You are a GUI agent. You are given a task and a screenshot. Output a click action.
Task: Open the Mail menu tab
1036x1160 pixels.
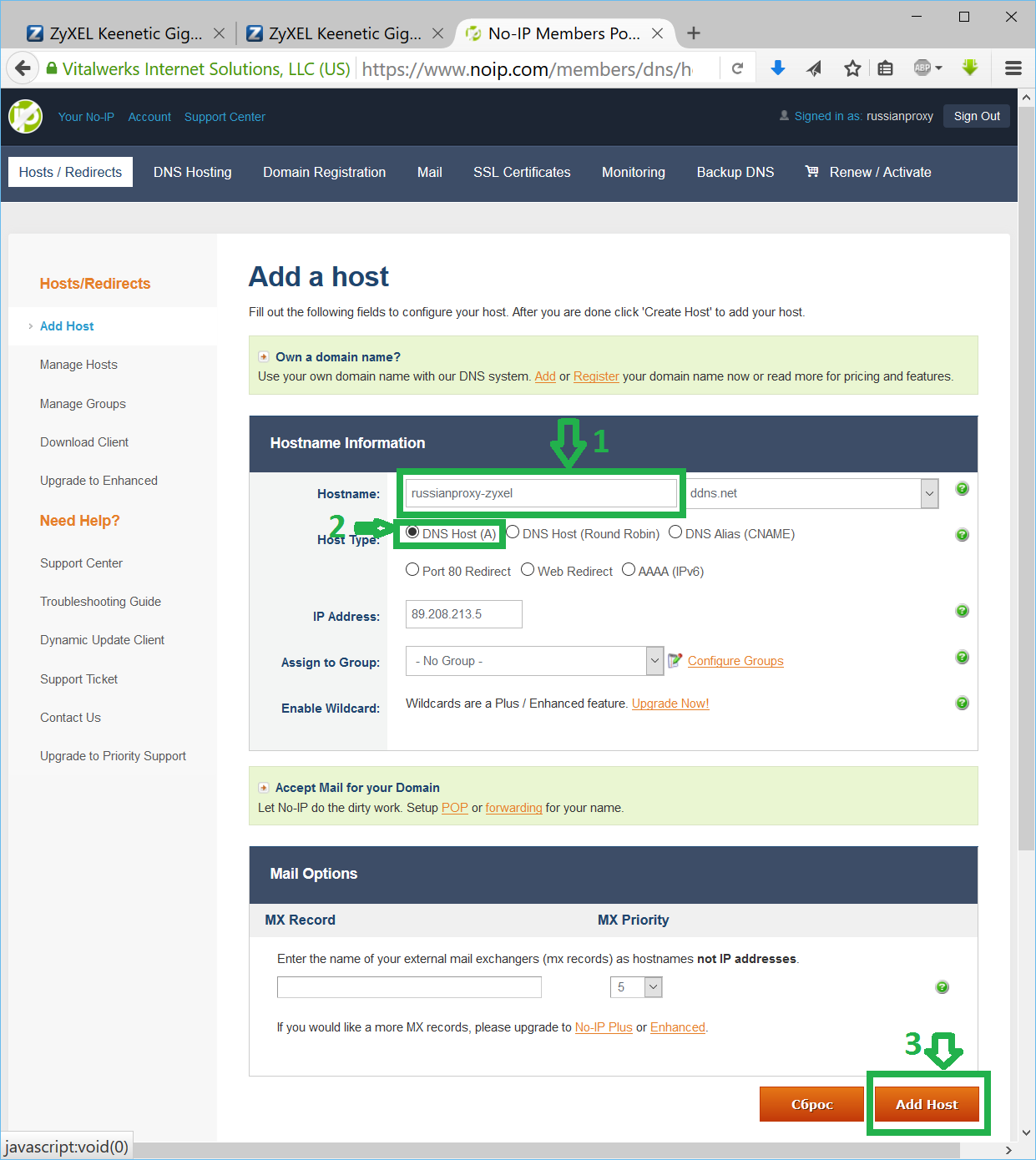430,172
